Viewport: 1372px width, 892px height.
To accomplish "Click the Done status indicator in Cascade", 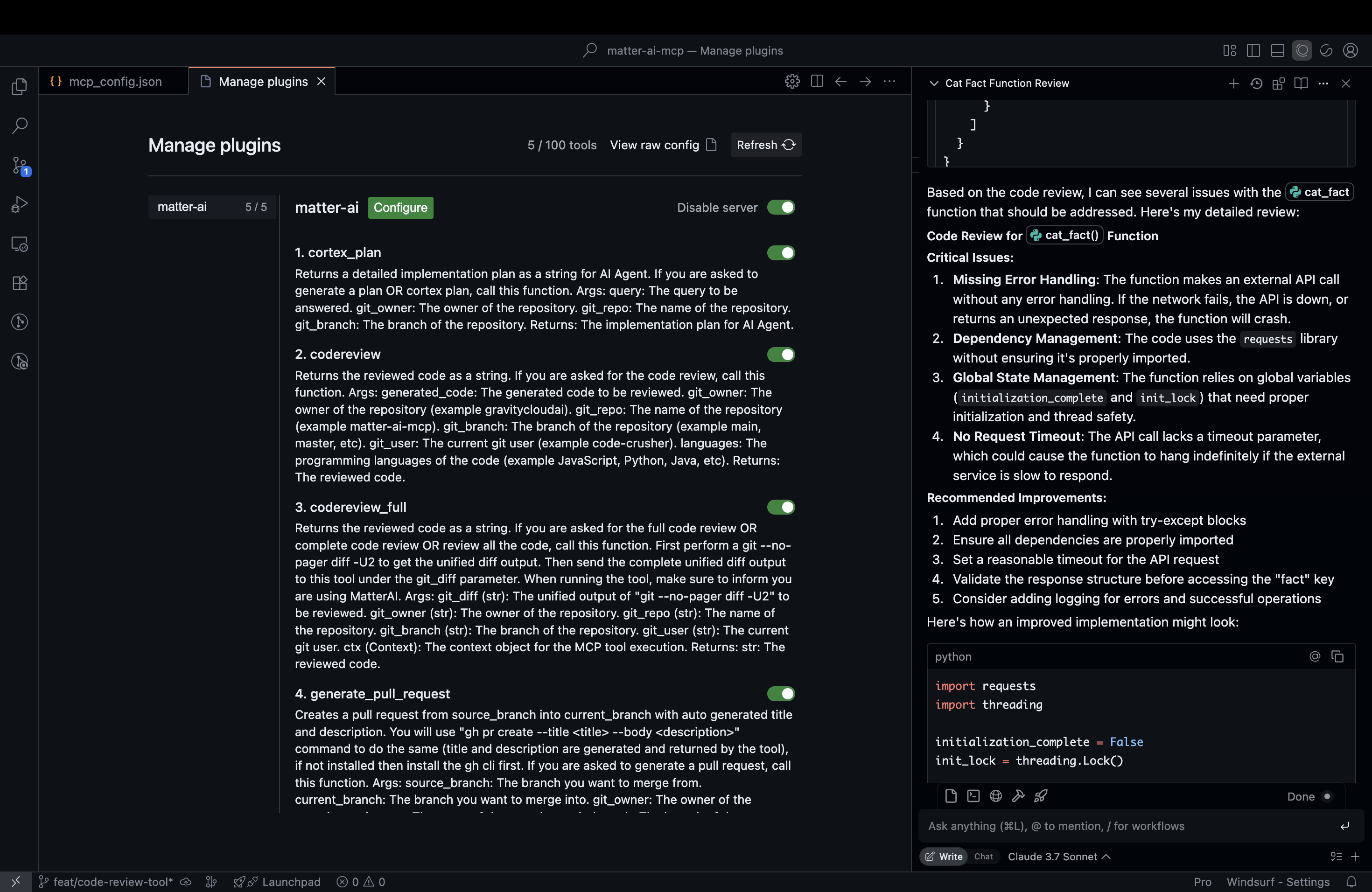I will tap(1309, 796).
